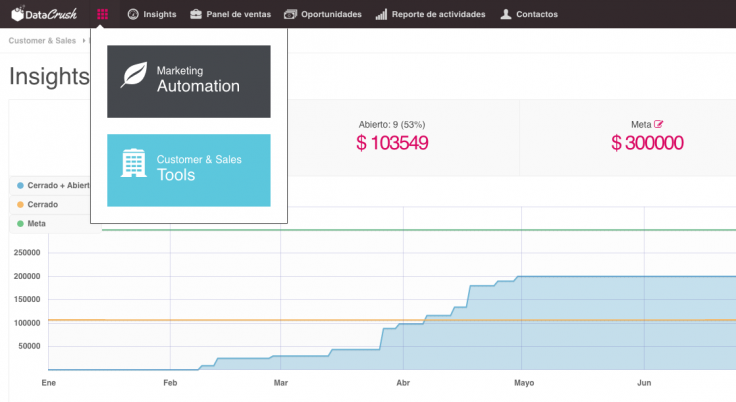
Task: Click the Meta edit pencil icon
Action: coord(659,124)
